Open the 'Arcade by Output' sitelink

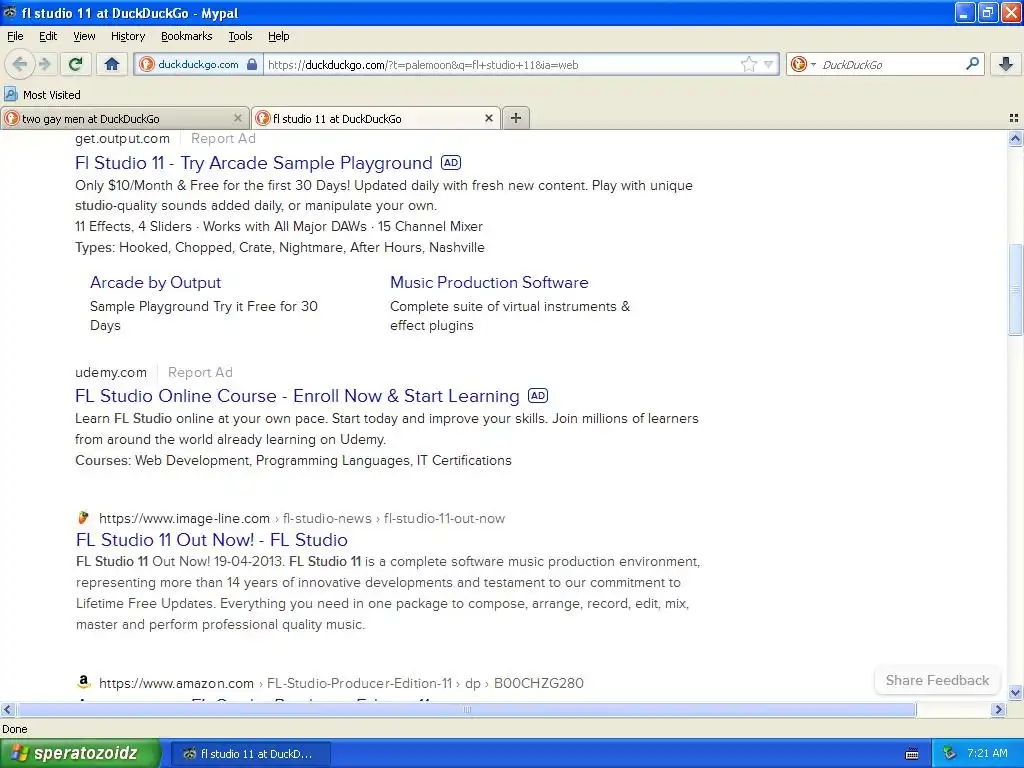pos(155,282)
